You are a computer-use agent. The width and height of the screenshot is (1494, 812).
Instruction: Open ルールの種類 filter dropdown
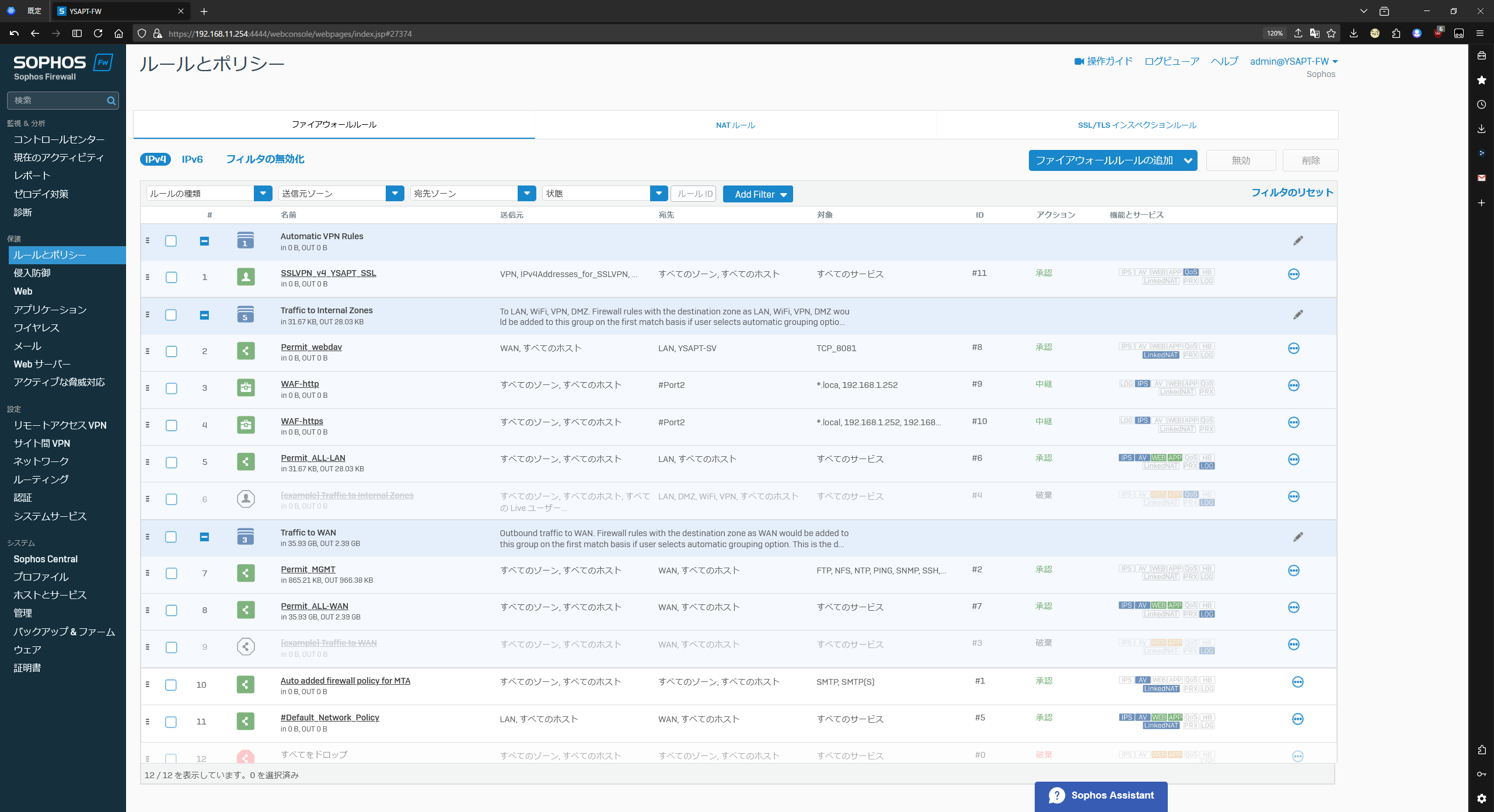[x=263, y=194]
